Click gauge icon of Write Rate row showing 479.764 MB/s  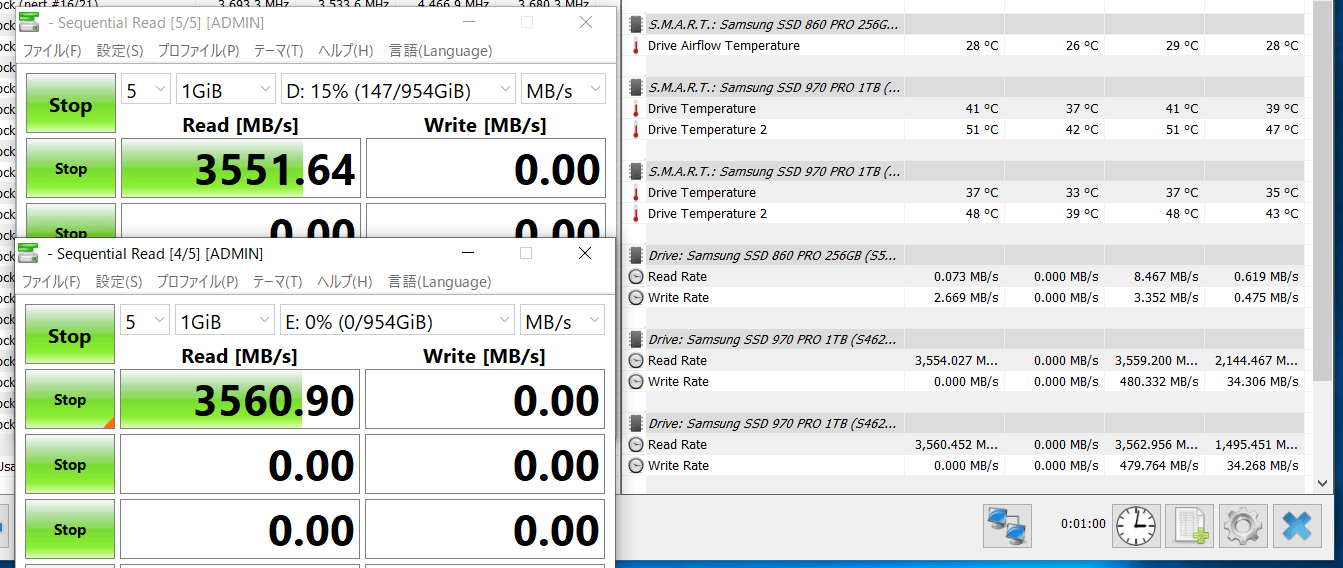tap(636, 466)
